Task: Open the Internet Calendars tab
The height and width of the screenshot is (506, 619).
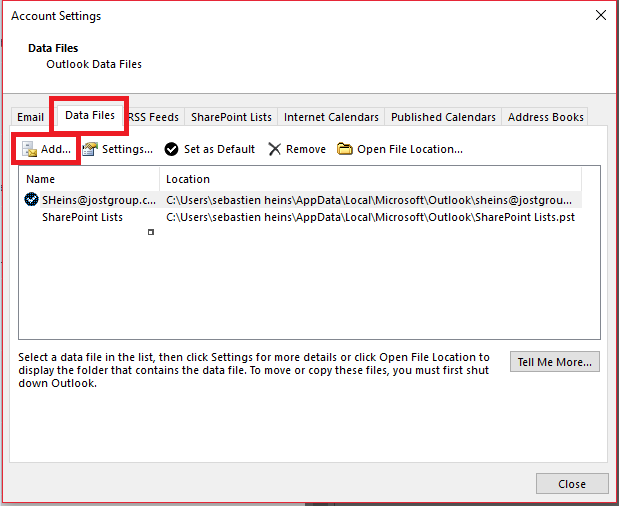Action: (x=331, y=117)
